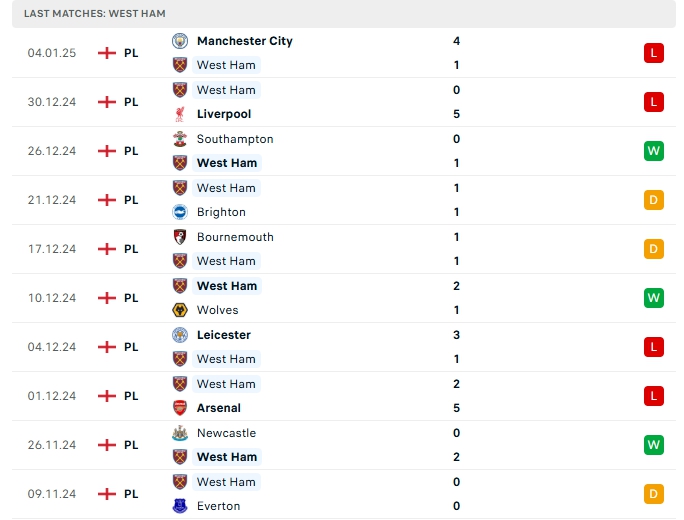Click the England flag on the 04.01.25 row

pos(107,53)
